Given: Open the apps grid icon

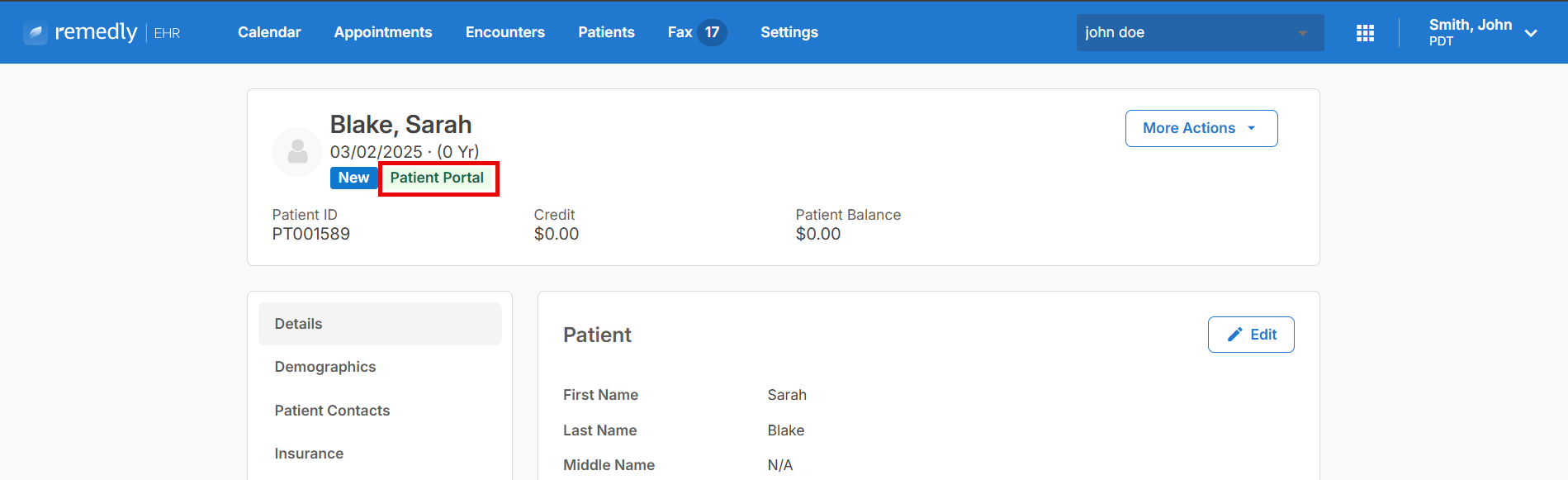Looking at the screenshot, I should click(1365, 33).
